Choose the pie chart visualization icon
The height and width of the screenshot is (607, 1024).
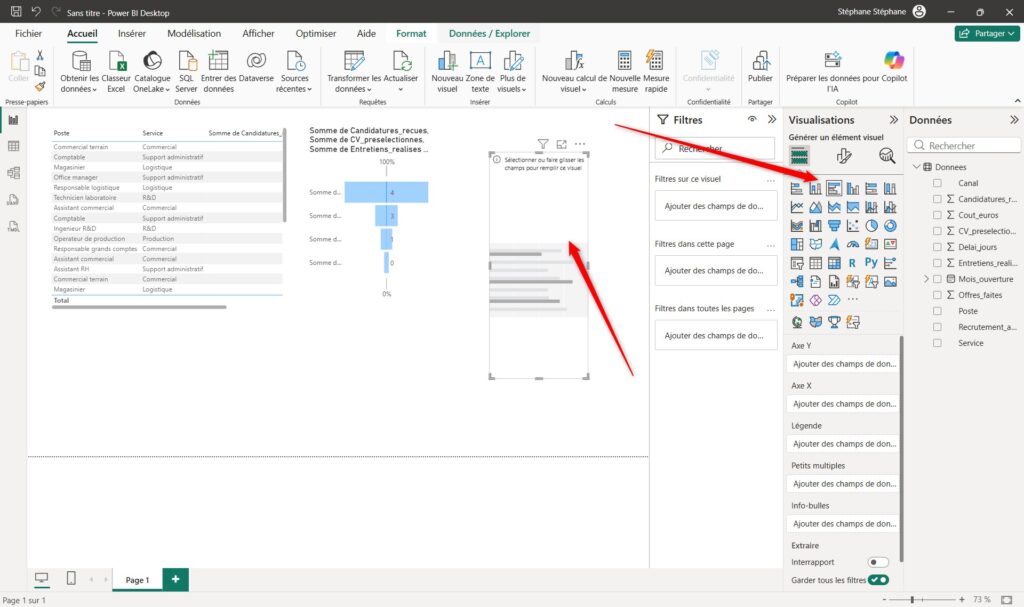point(871,225)
